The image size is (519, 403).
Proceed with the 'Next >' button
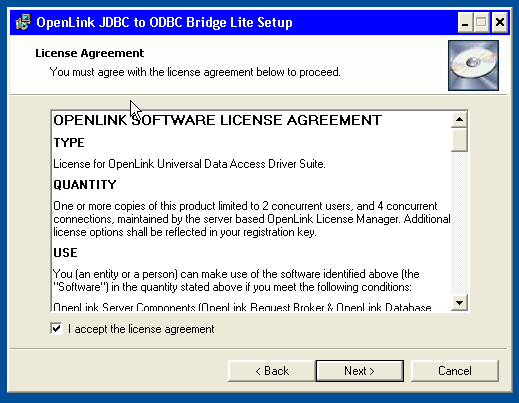coord(360,371)
